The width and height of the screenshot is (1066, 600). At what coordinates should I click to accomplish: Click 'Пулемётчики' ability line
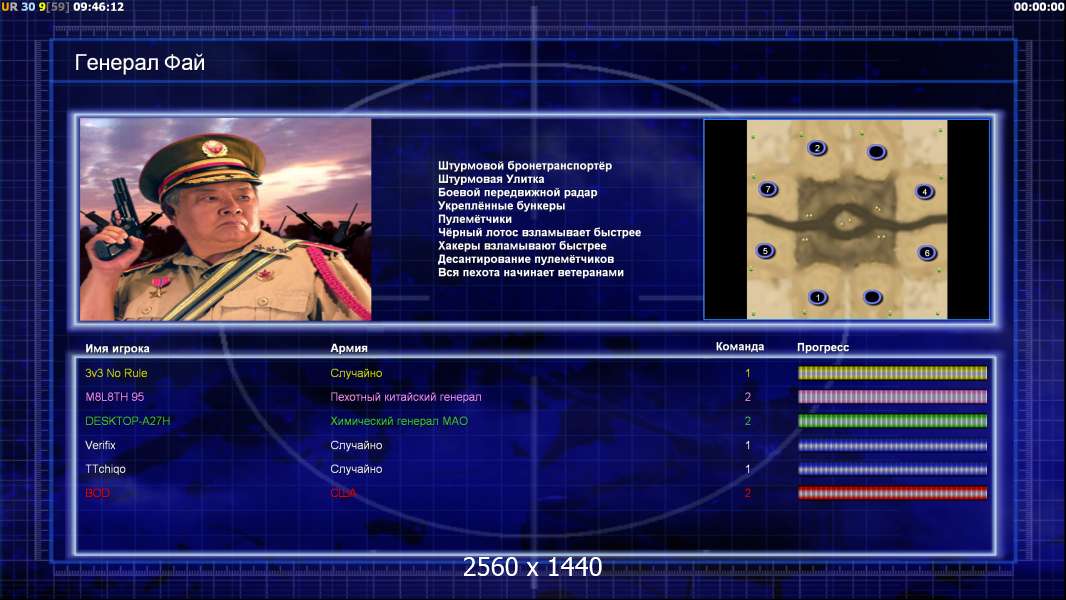click(x=475, y=219)
